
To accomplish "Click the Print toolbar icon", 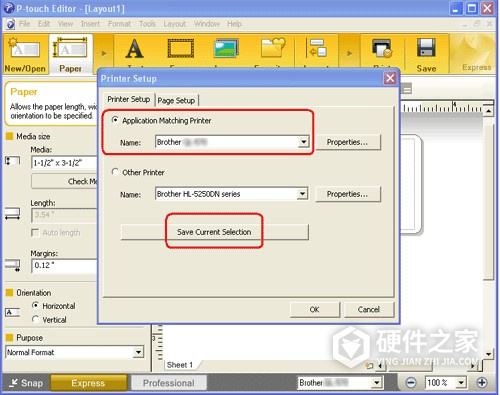I will click(382, 49).
